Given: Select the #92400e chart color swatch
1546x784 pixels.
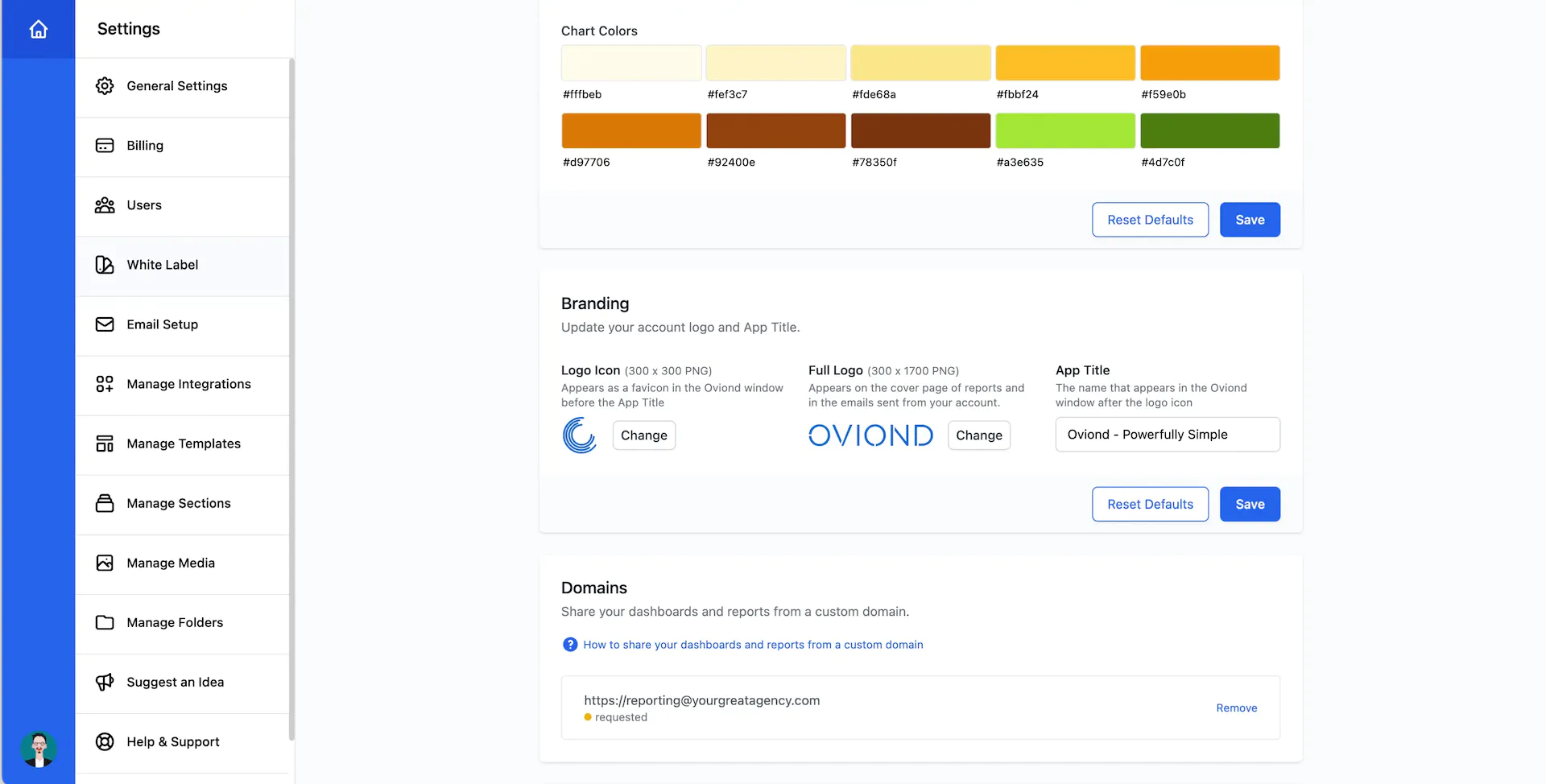Looking at the screenshot, I should point(776,130).
